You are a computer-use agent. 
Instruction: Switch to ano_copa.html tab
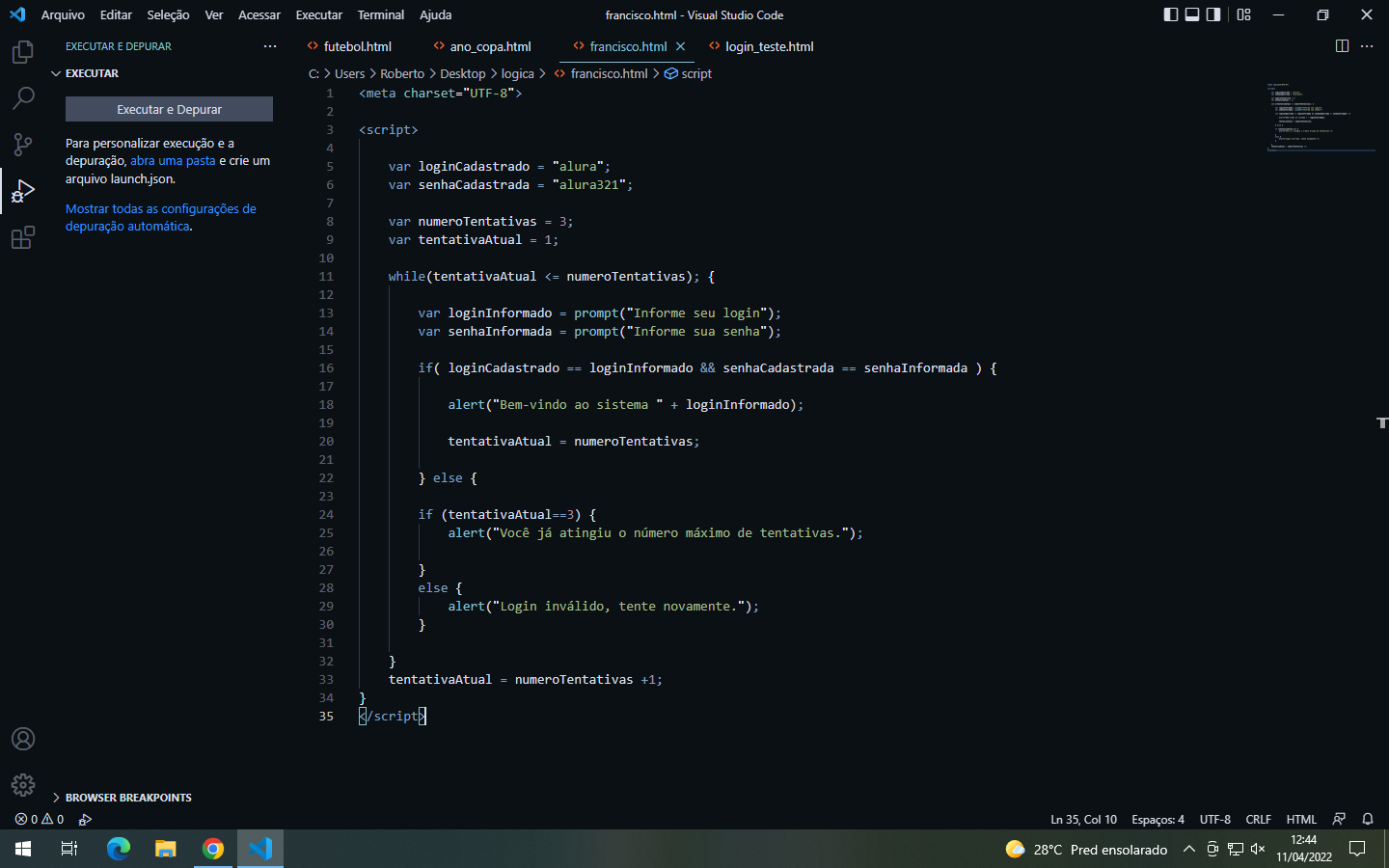tap(490, 46)
